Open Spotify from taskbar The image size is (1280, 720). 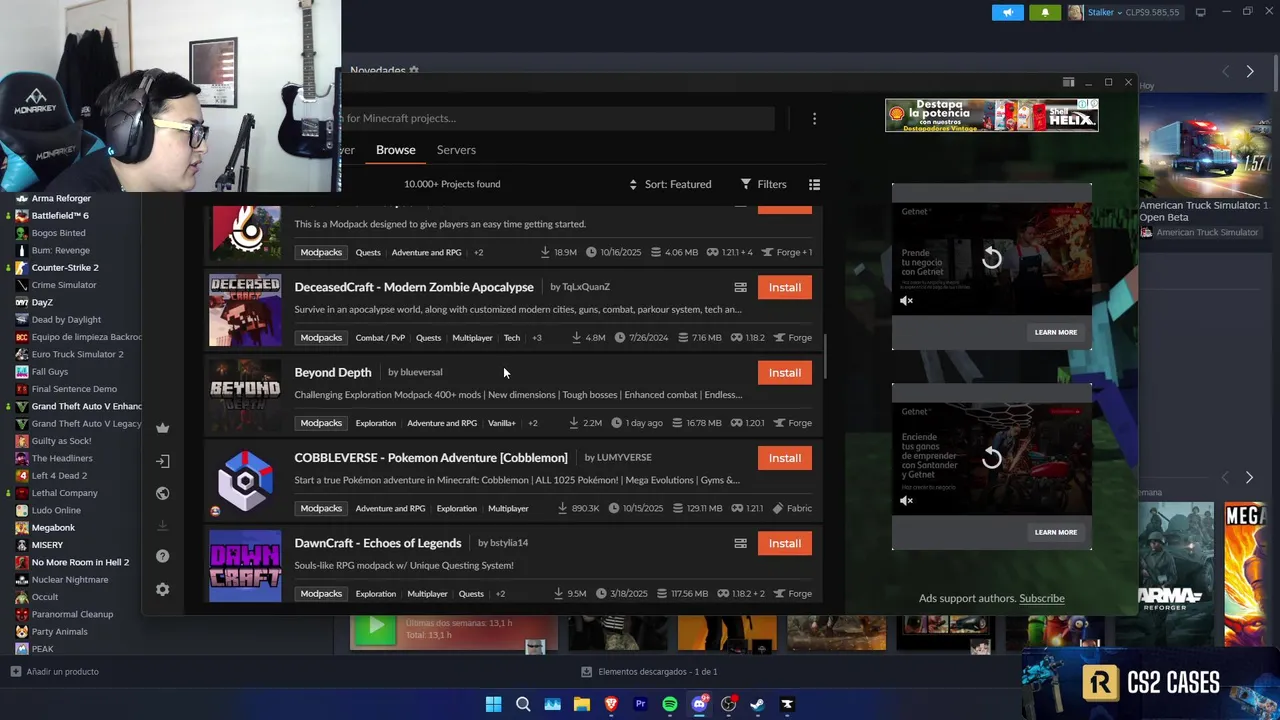pos(670,704)
